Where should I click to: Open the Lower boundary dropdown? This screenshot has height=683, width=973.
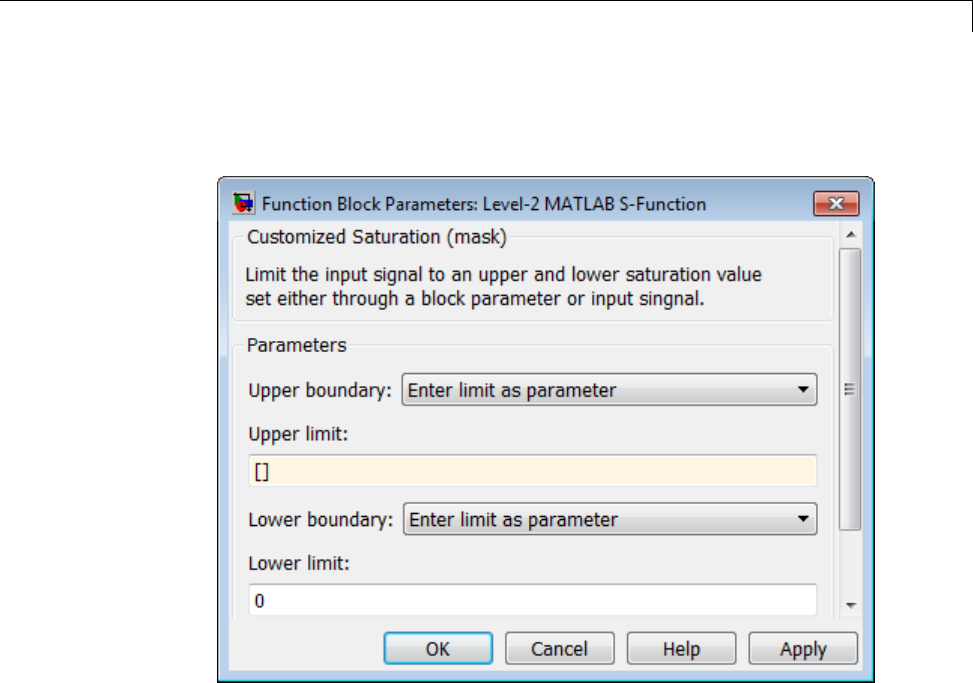[x=609, y=519]
